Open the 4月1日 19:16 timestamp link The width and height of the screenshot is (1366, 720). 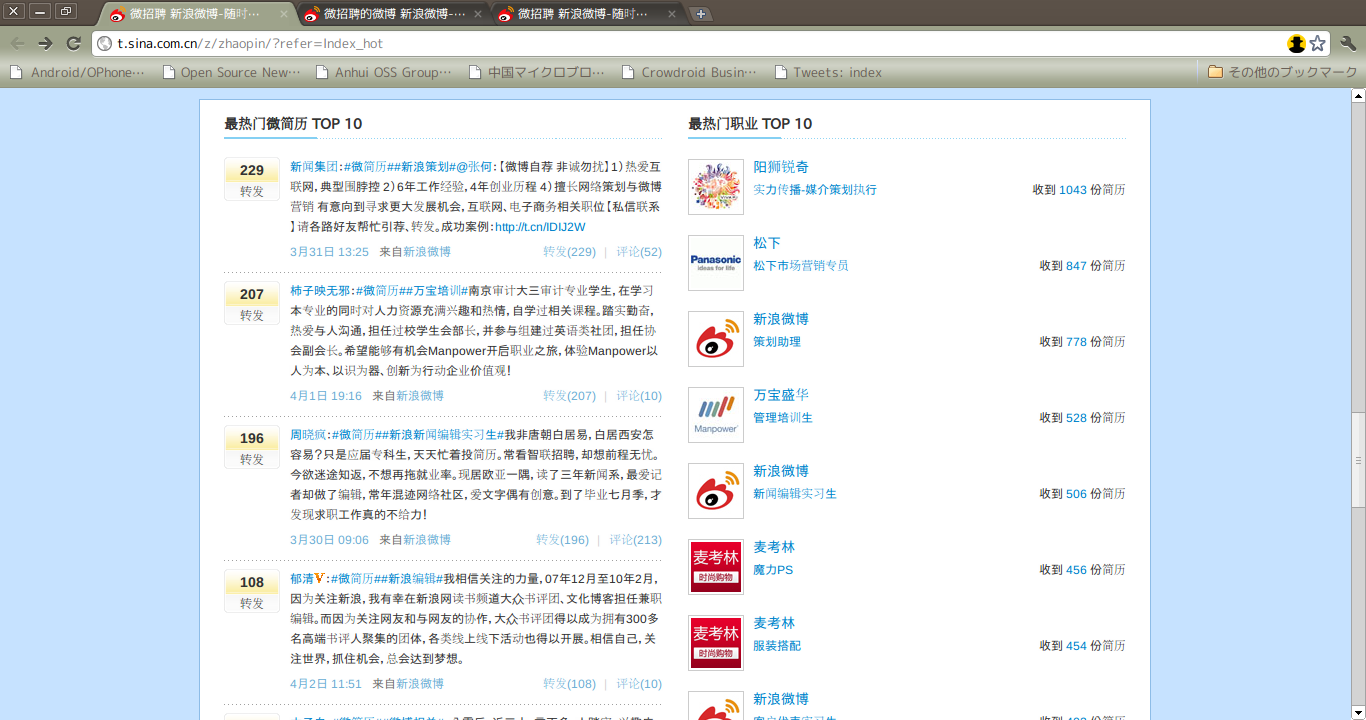[326, 396]
